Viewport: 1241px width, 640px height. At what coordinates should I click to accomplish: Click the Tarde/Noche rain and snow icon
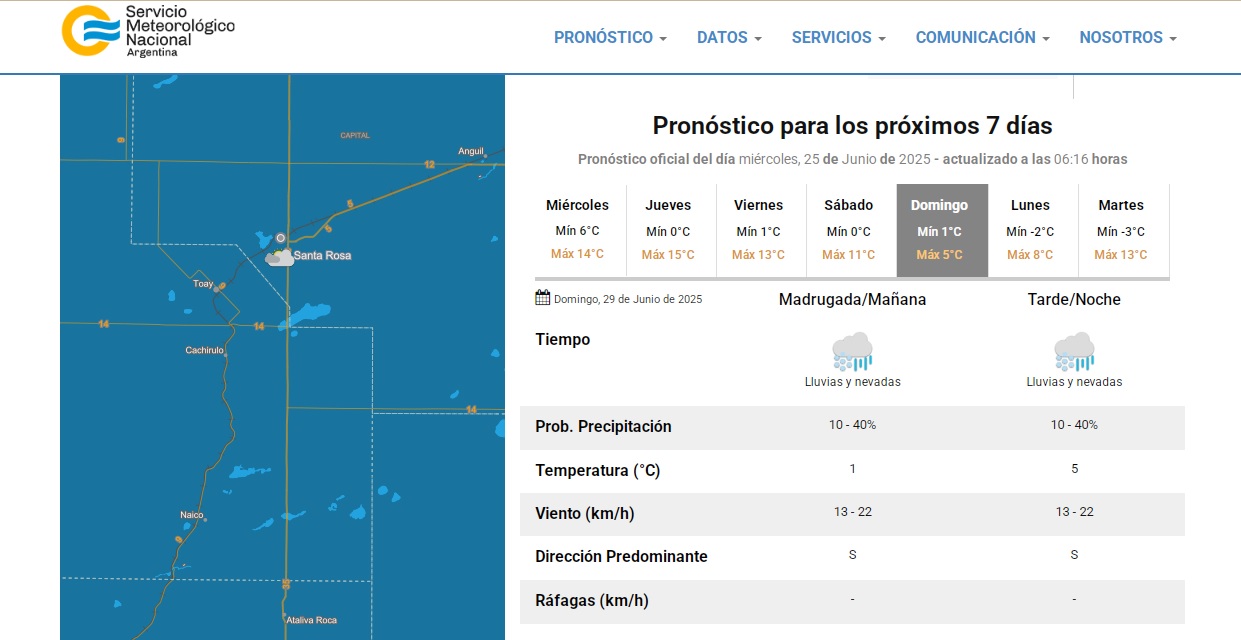pos(1074,351)
